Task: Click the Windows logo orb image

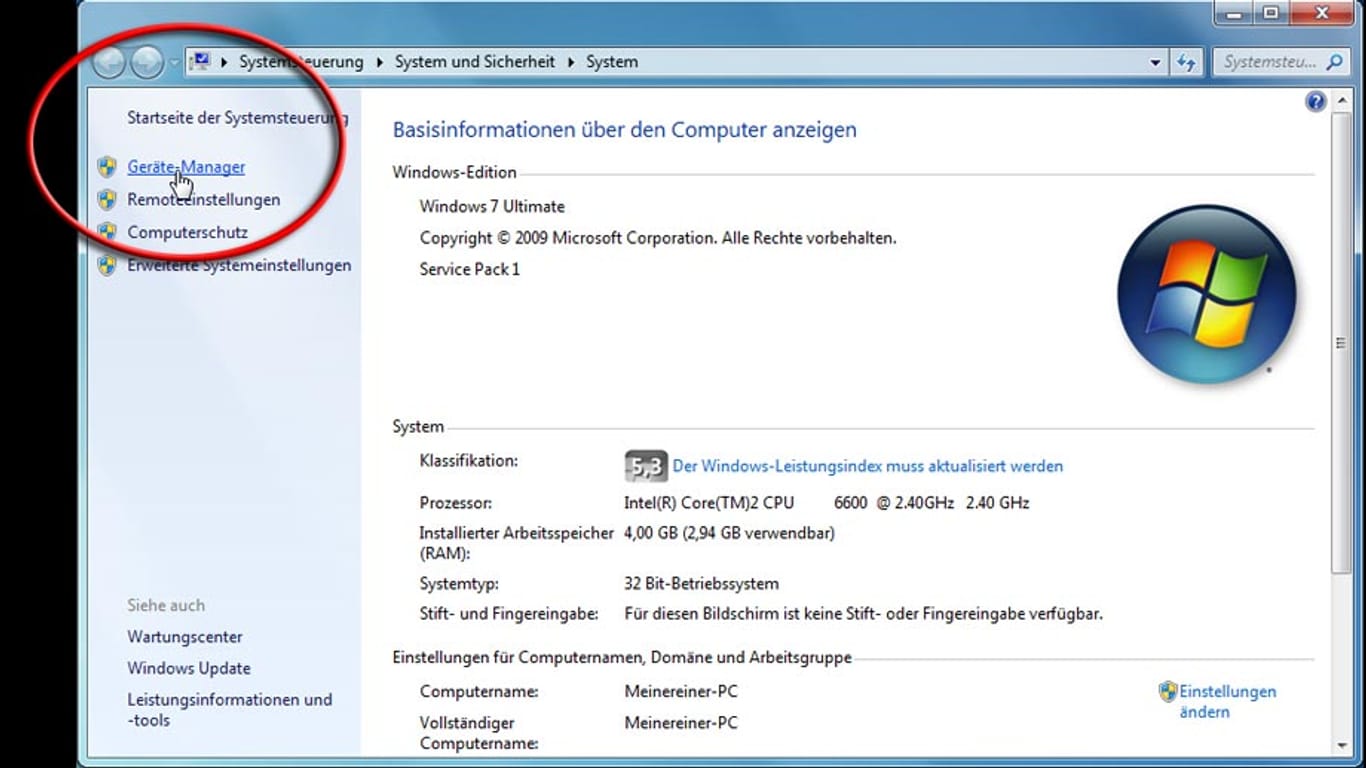Action: [1206, 294]
